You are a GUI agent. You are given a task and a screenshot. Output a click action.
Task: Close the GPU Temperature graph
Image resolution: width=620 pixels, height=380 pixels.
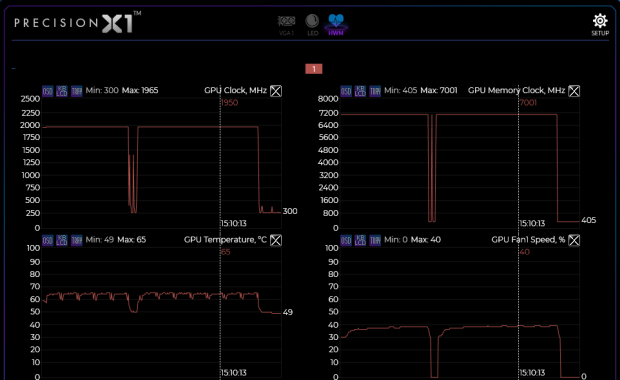pyautogui.click(x=276, y=240)
